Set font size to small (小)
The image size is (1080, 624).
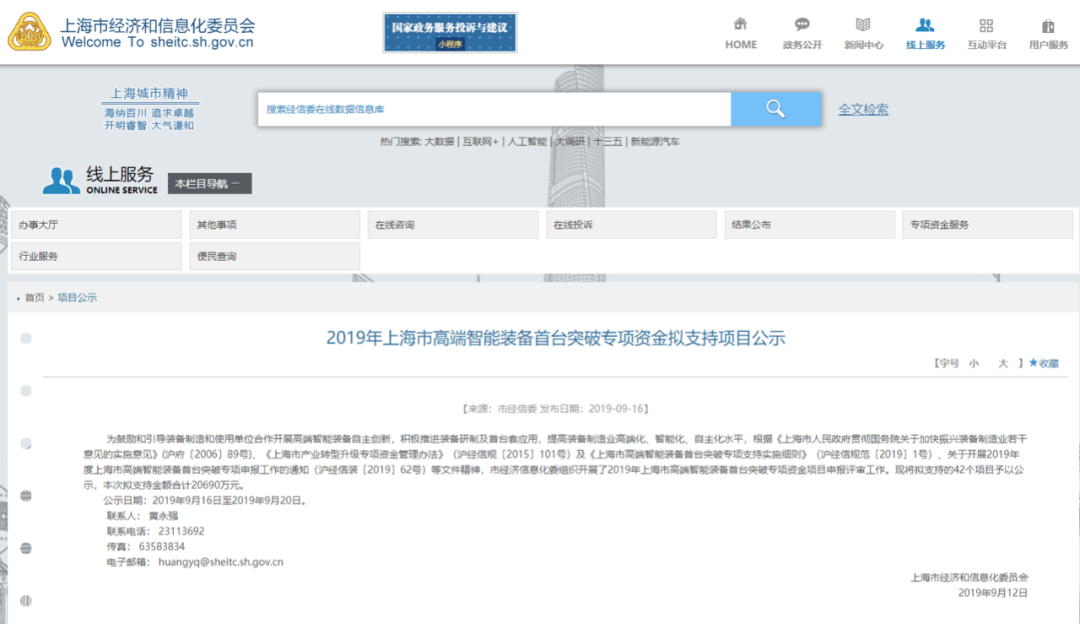[x=972, y=363]
